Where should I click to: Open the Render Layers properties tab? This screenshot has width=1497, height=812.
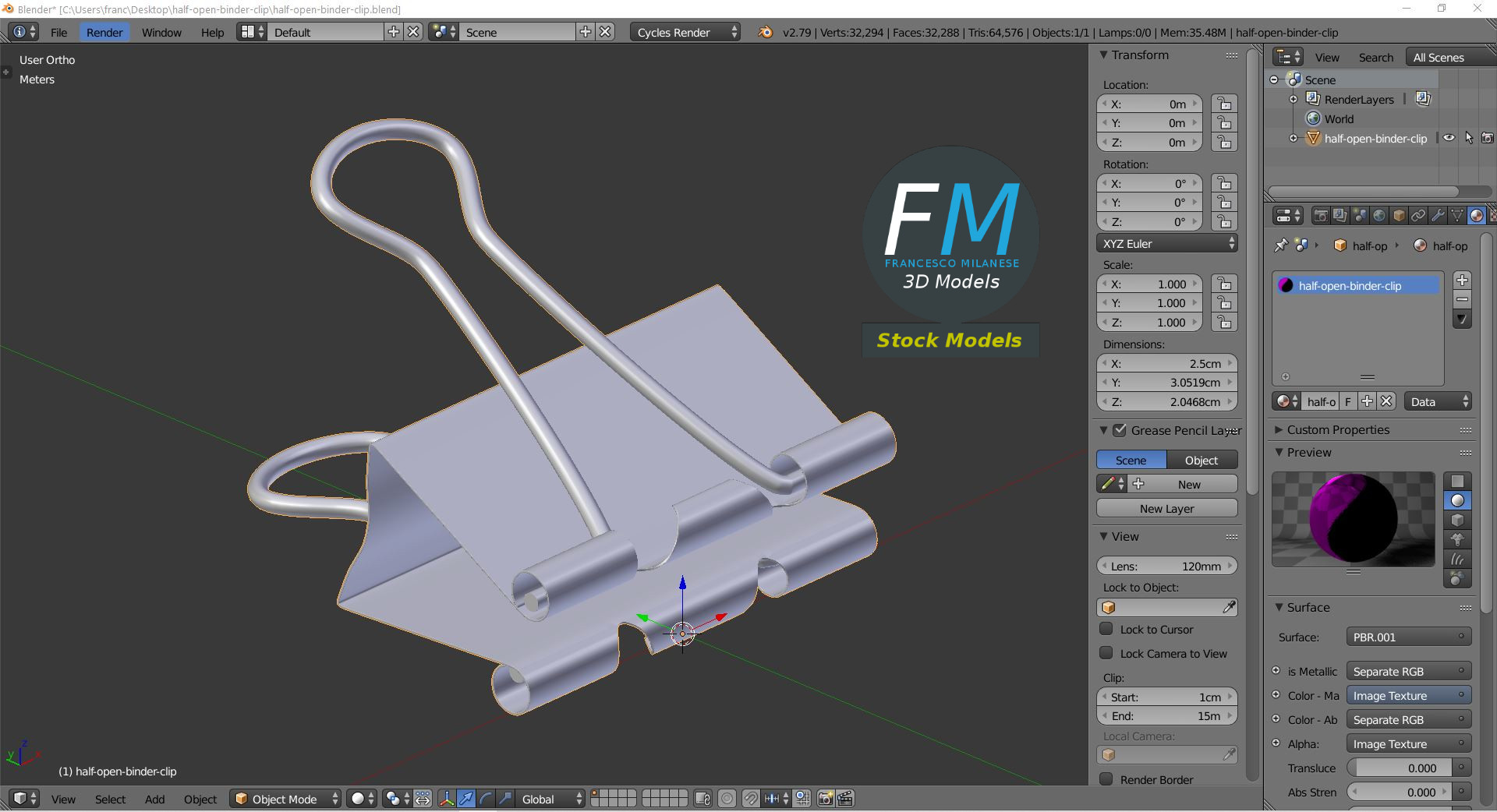[x=1340, y=216]
